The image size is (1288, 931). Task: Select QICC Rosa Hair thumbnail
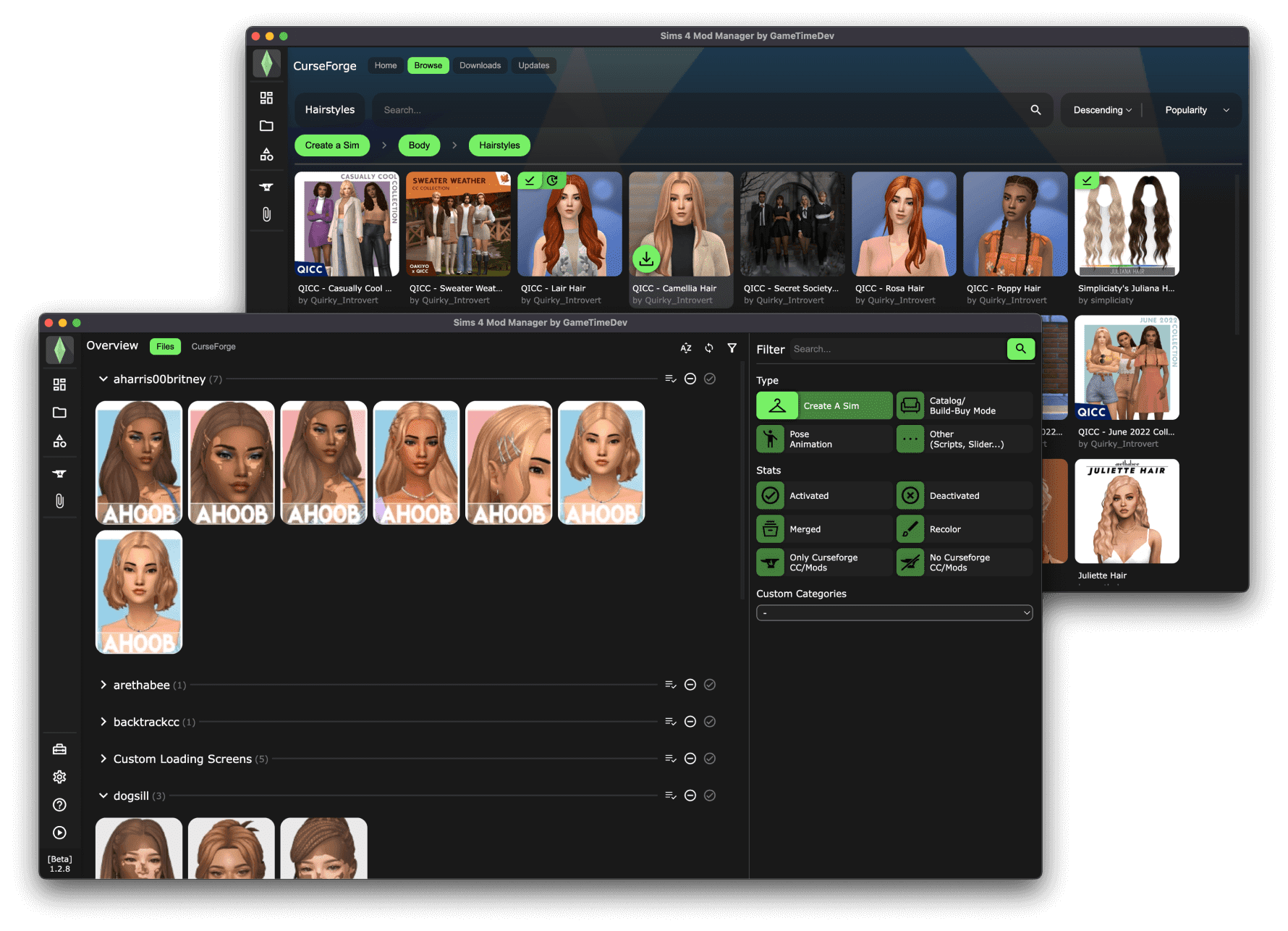tap(904, 224)
